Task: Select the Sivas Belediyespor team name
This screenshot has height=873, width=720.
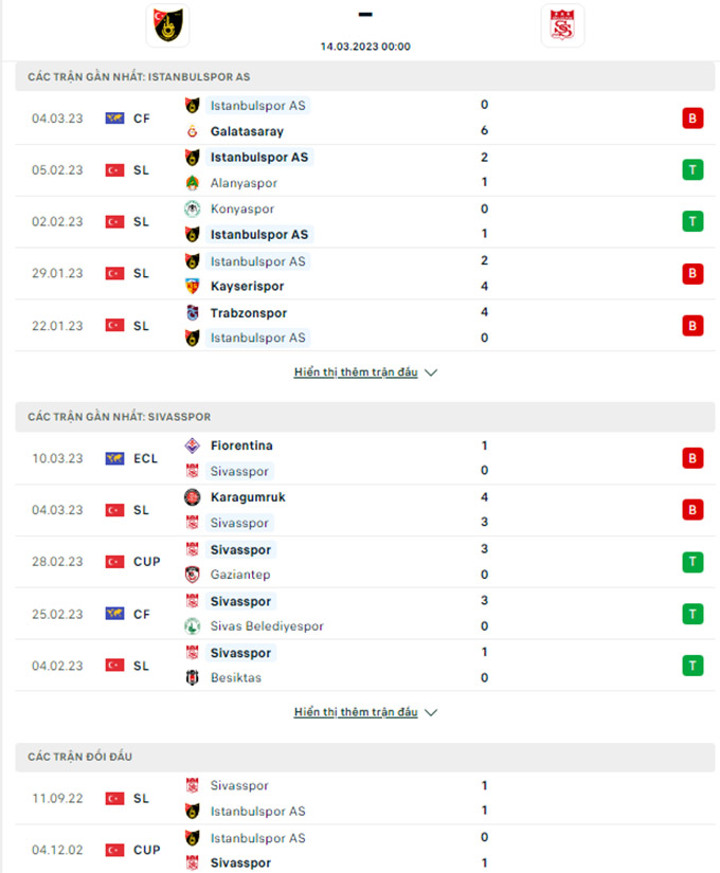Action: pyautogui.click(x=267, y=626)
